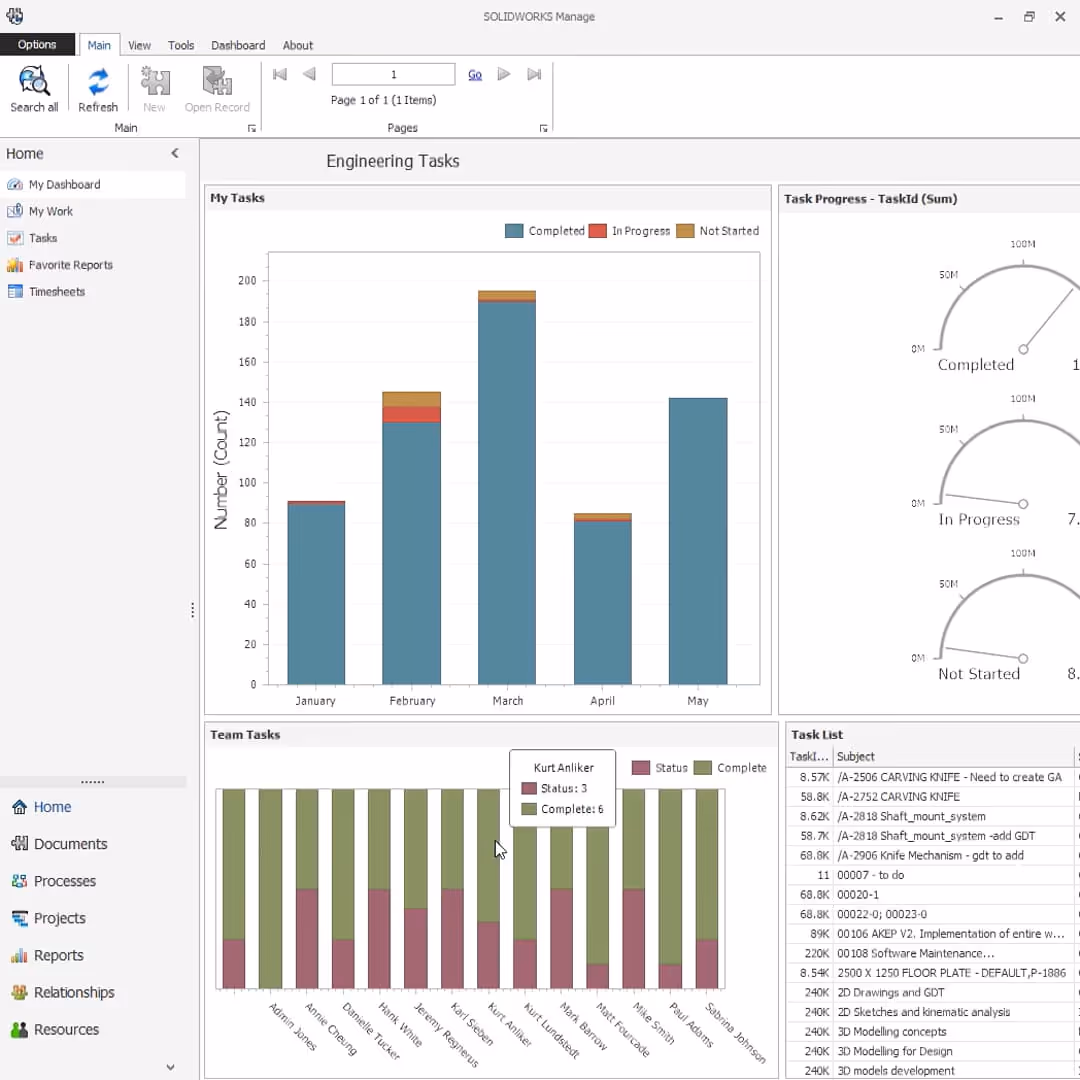Viewport: 1080px width, 1080px height.
Task: Open the Main group dialog launcher
Action: tap(251, 129)
